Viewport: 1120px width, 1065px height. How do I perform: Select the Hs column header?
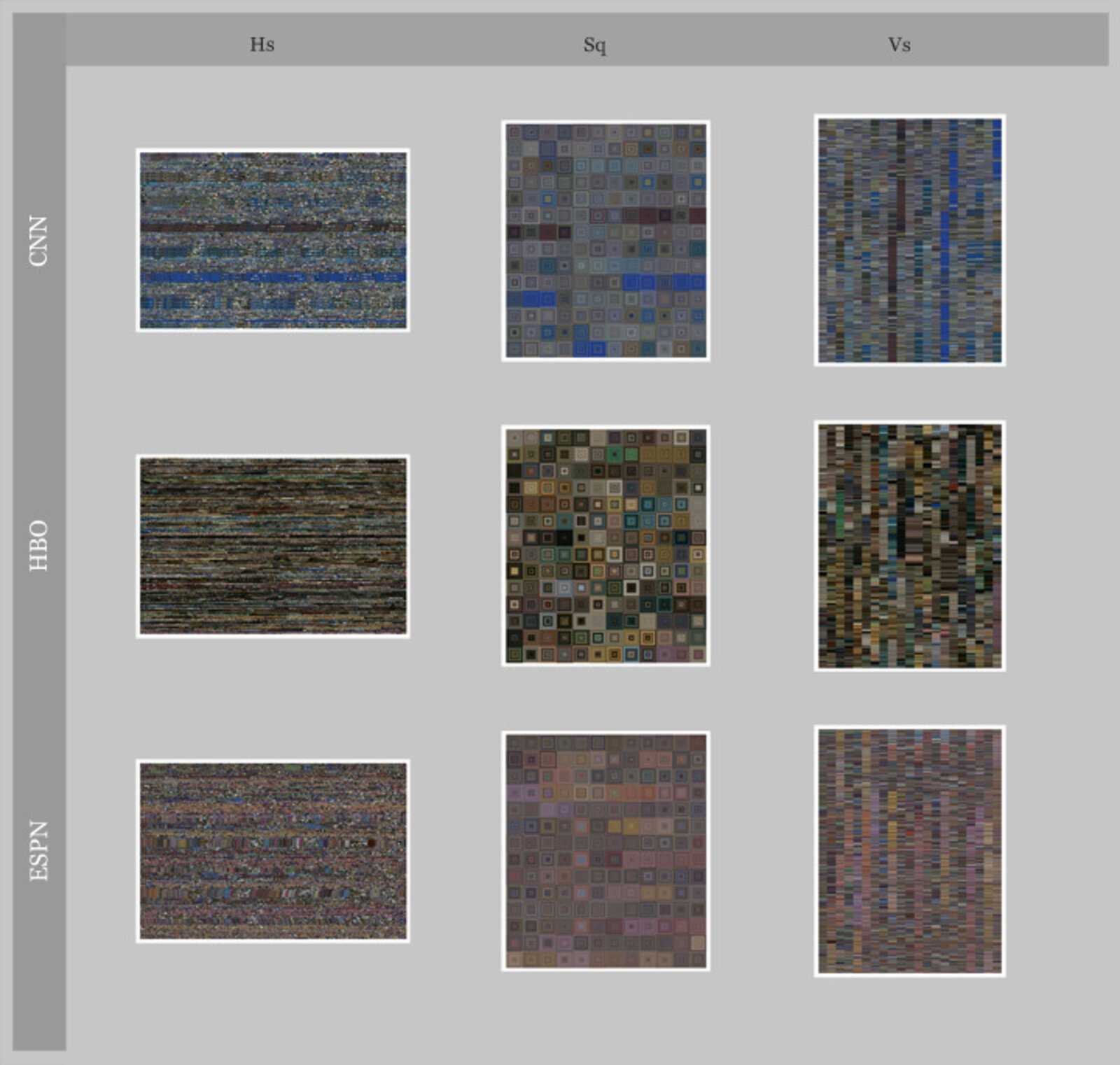262,45
